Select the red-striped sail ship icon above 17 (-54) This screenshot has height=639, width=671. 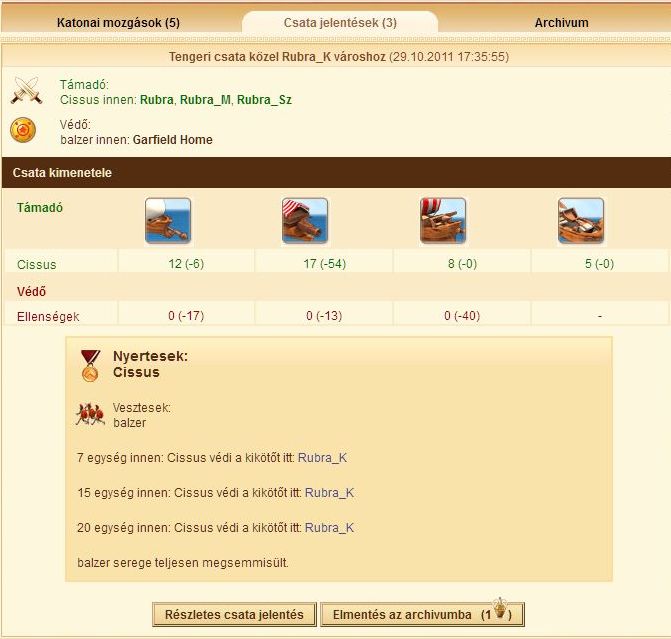coord(304,221)
